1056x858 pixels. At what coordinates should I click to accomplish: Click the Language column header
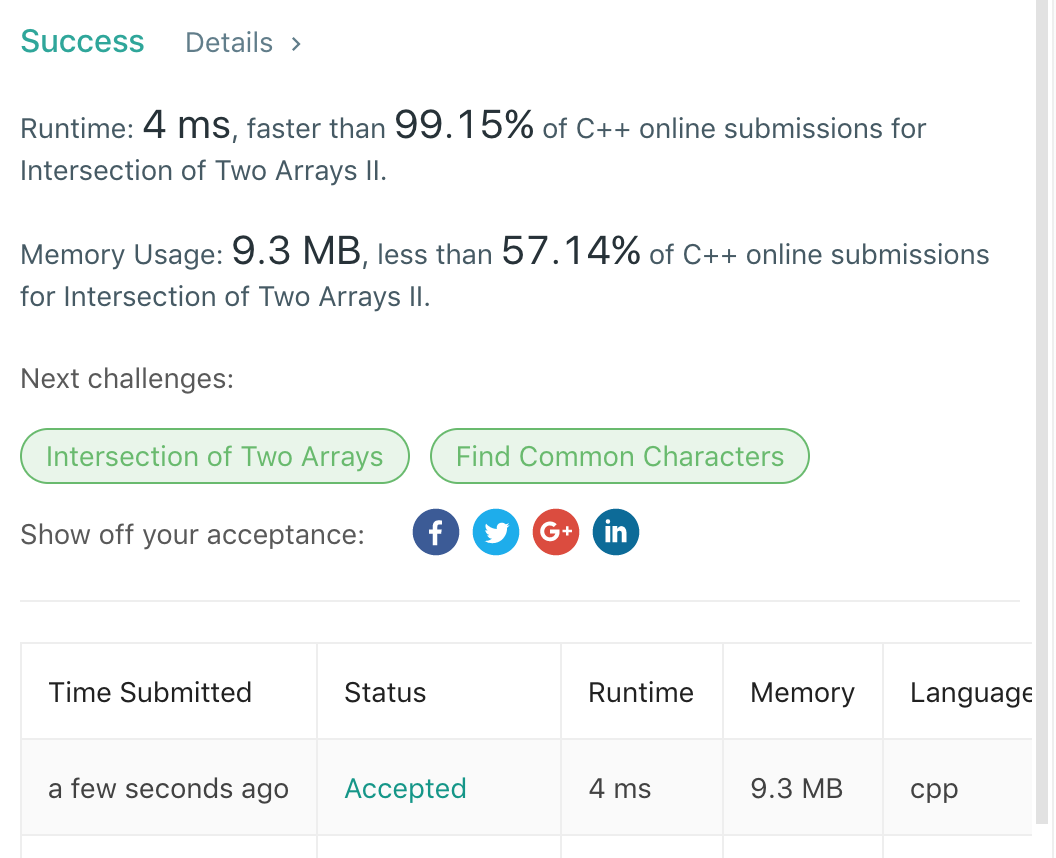click(x=970, y=692)
